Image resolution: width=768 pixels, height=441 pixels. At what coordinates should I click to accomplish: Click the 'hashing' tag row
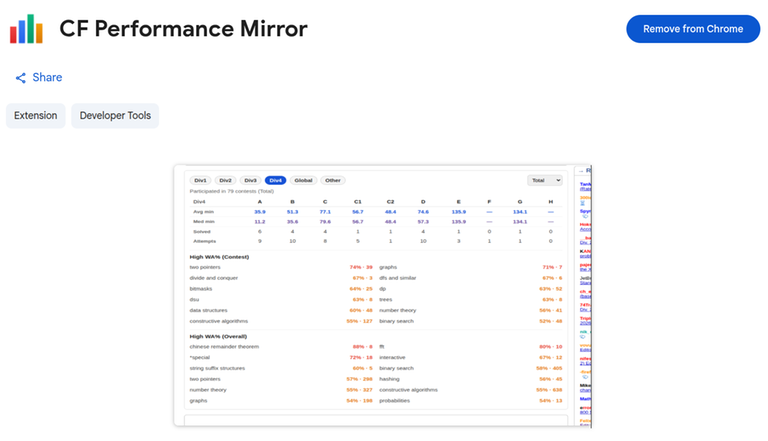click(x=471, y=379)
